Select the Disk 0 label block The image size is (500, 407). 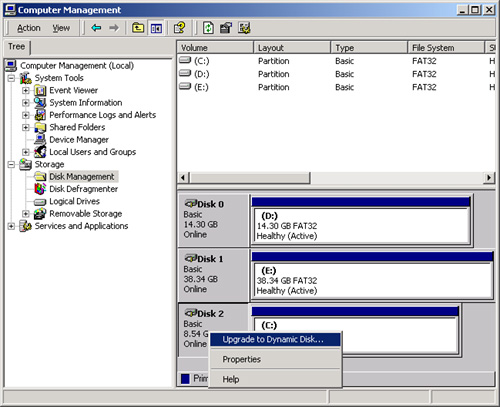[x=213, y=220]
